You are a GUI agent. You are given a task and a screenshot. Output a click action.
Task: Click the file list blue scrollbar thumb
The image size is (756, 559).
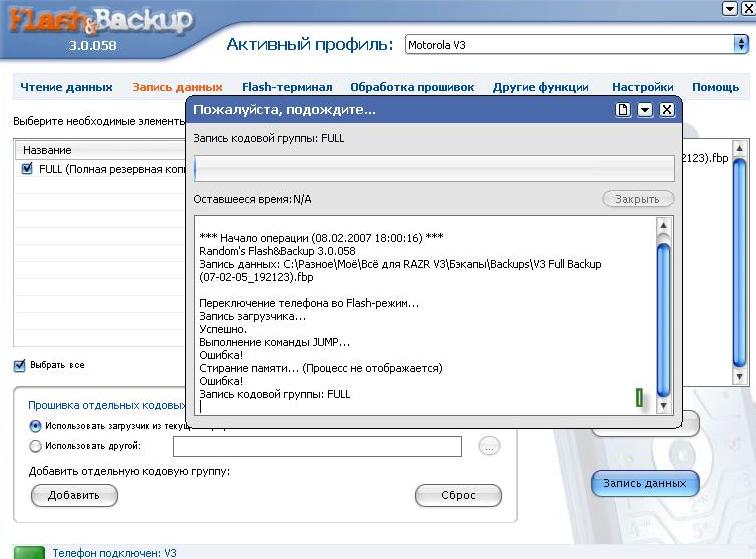point(740,263)
